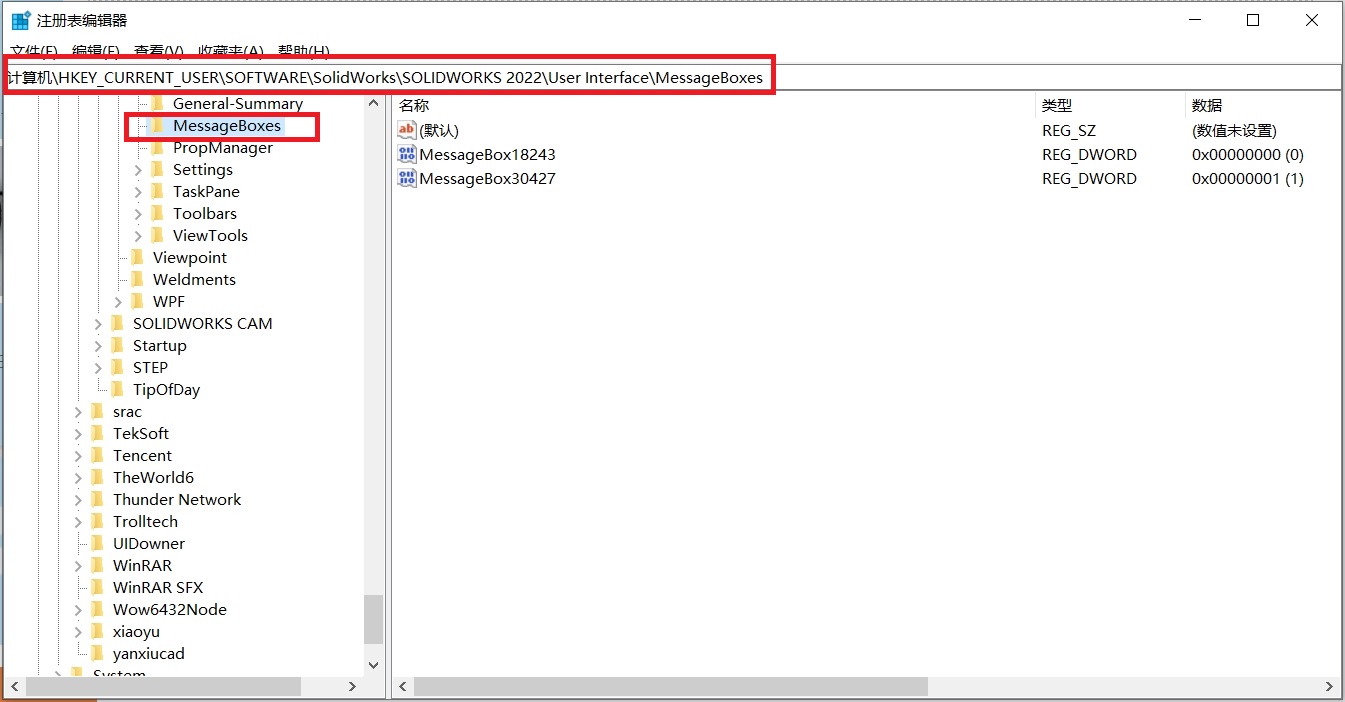Click the SOLIDWORKS CAM folder icon
The image size is (1345, 702).
[117, 323]
